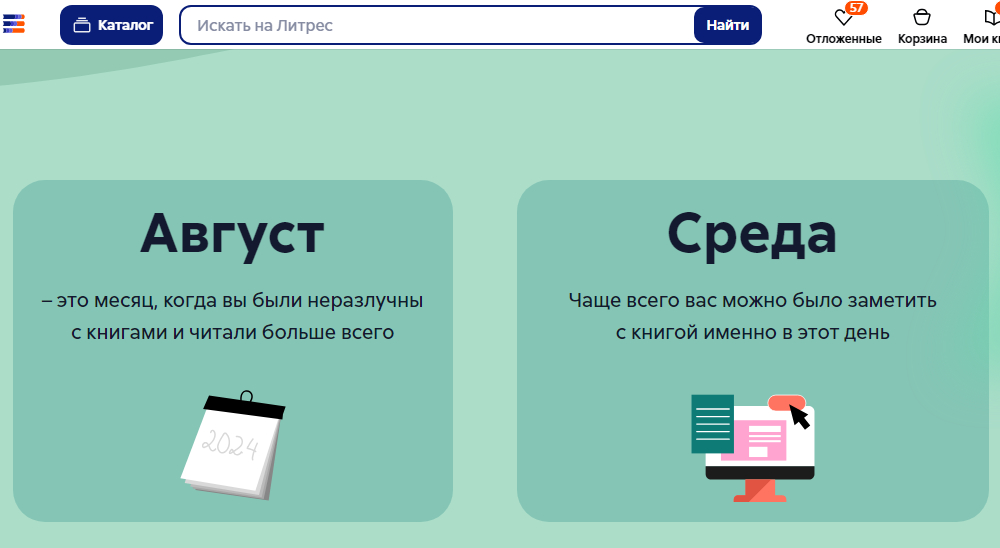1000x548 pixels.
Task: Focus the Искать на Литрес search field
Action: coord(437,25)
